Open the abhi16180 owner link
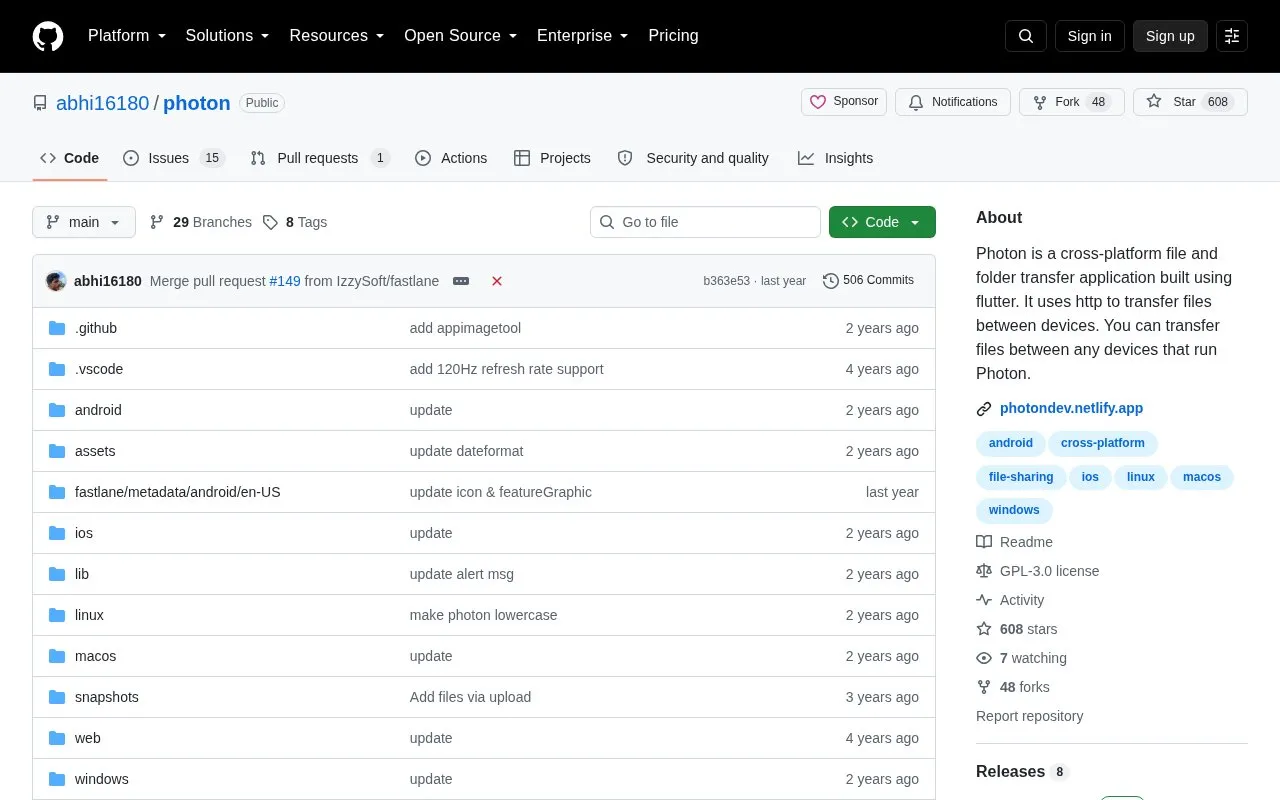 click(x=102, y=103)
